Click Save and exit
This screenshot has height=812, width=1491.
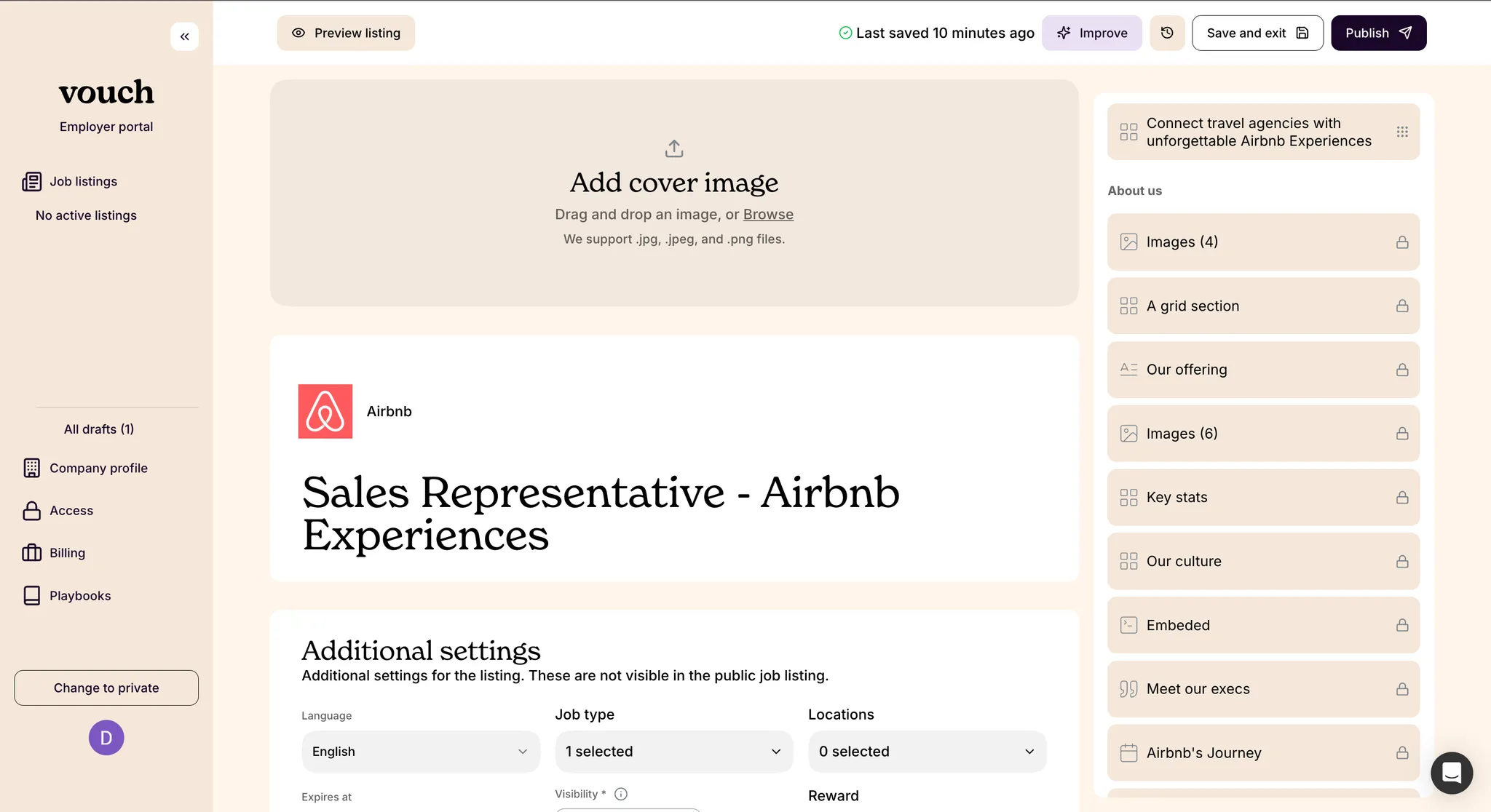[1257, 33]
